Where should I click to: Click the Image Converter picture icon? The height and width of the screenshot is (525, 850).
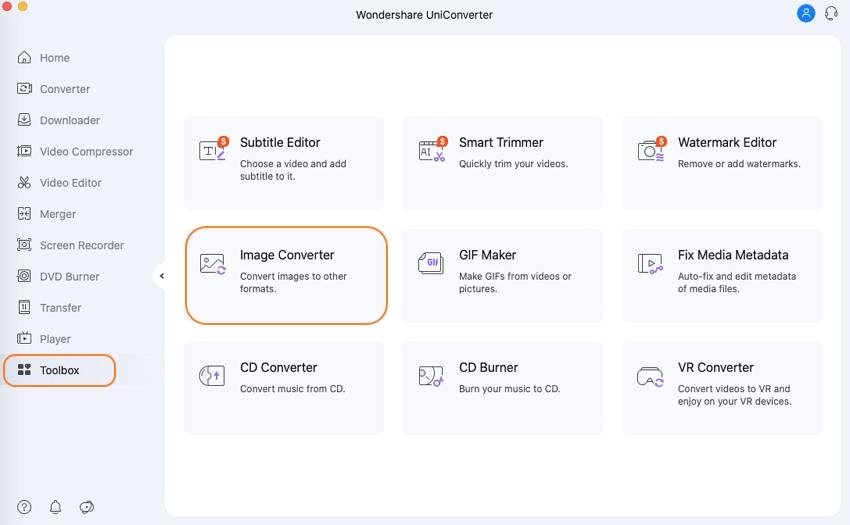tap(212, 264)
